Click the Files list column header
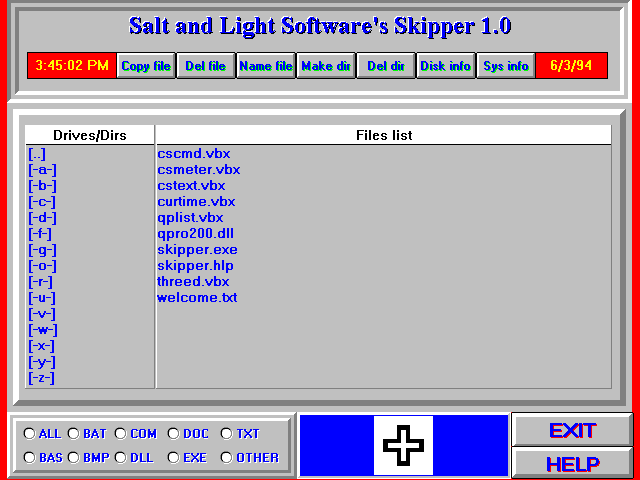 click(384, 135)
